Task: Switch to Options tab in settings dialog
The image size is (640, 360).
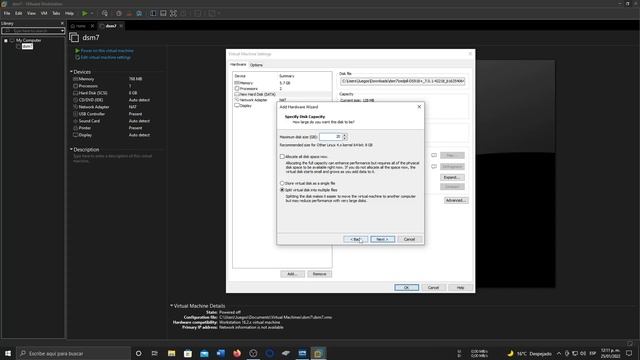Action: point(256,65)
